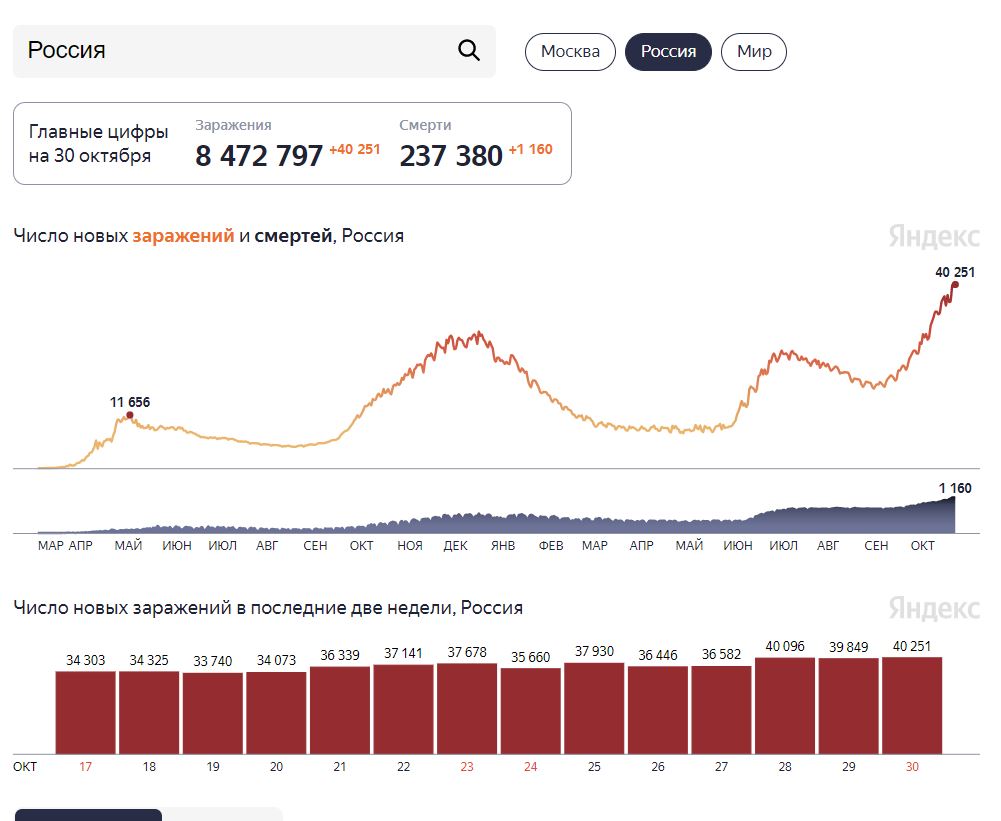Click the orange заражений legend word

[x=183, y=236]
